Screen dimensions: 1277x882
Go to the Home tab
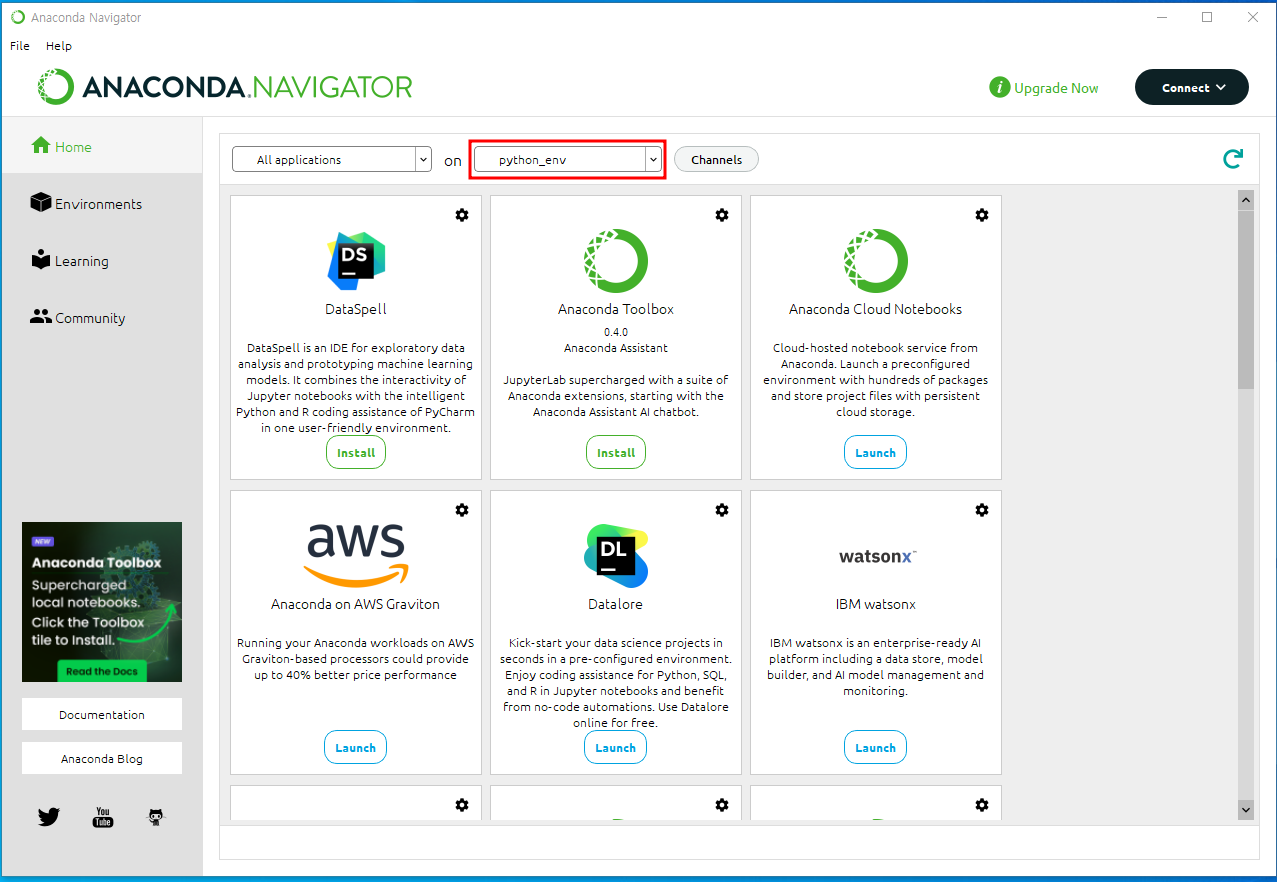101,146
